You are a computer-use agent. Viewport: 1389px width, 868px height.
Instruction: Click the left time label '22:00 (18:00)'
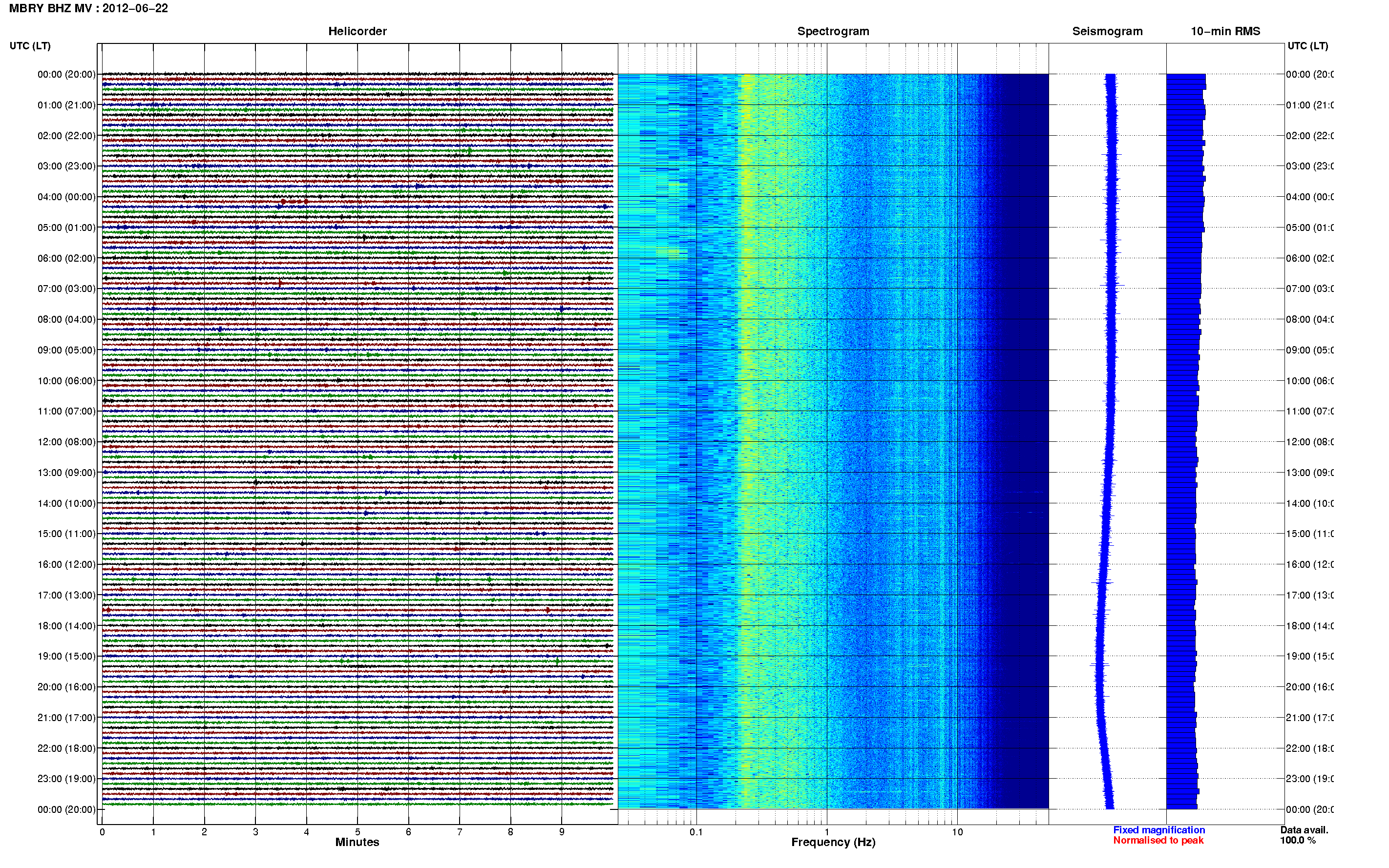point(66,748)
